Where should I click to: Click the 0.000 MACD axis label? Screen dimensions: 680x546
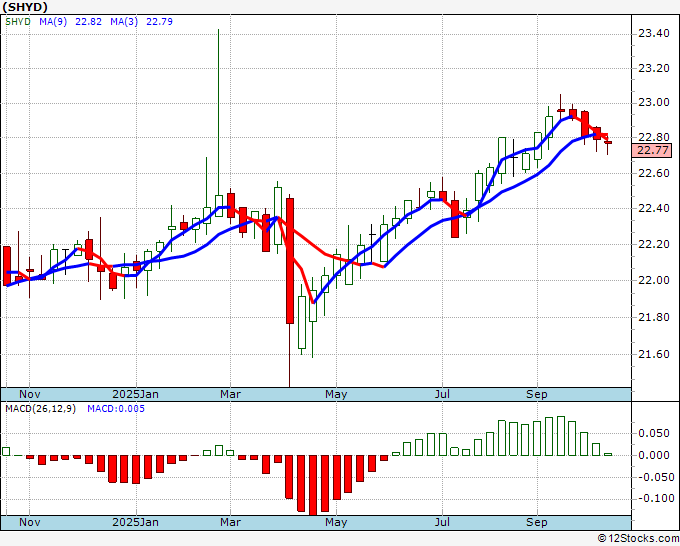click(x=654, y=455)
